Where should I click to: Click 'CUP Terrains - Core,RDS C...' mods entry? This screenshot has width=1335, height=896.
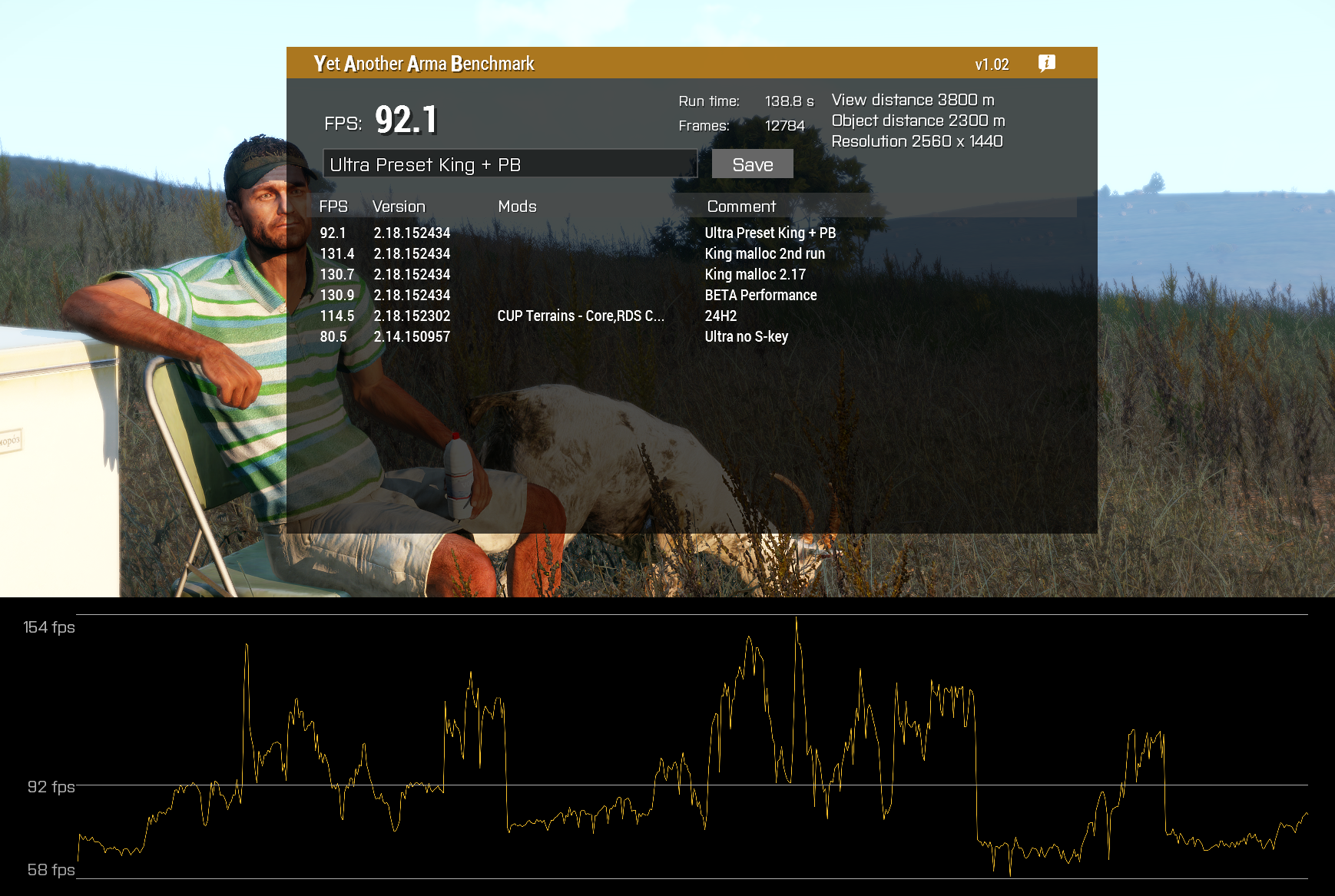tap(581, 316)
